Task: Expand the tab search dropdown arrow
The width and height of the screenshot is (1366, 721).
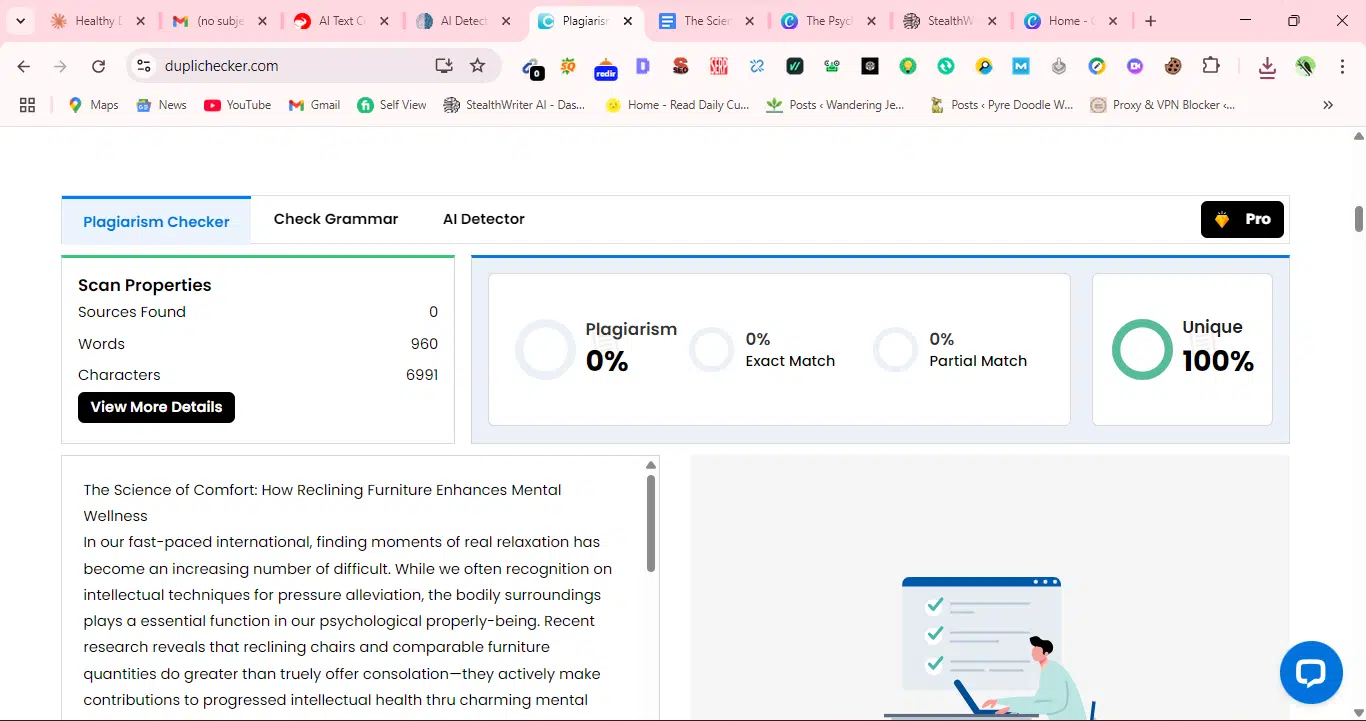Action: [20, 21]
